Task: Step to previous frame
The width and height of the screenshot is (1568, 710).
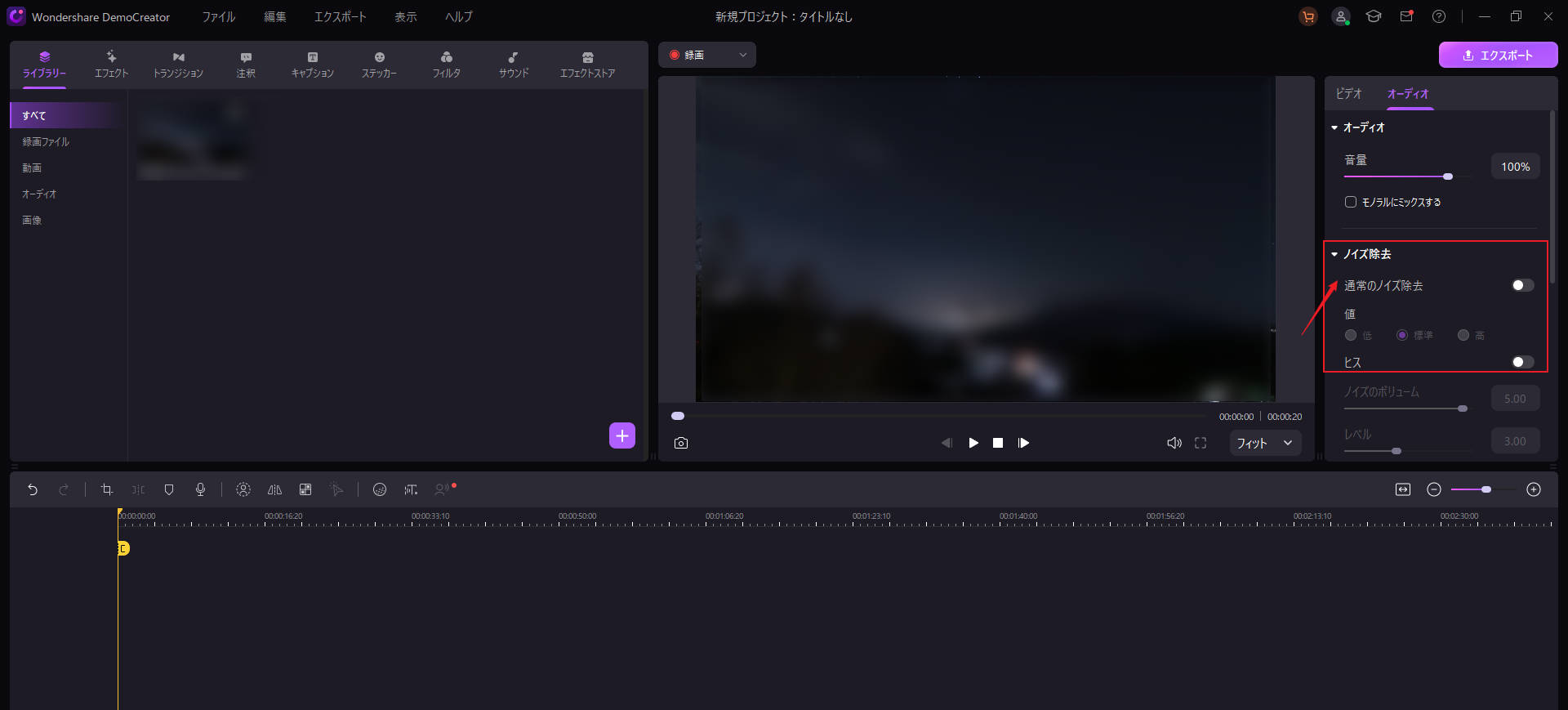Action: coord(947,443)
